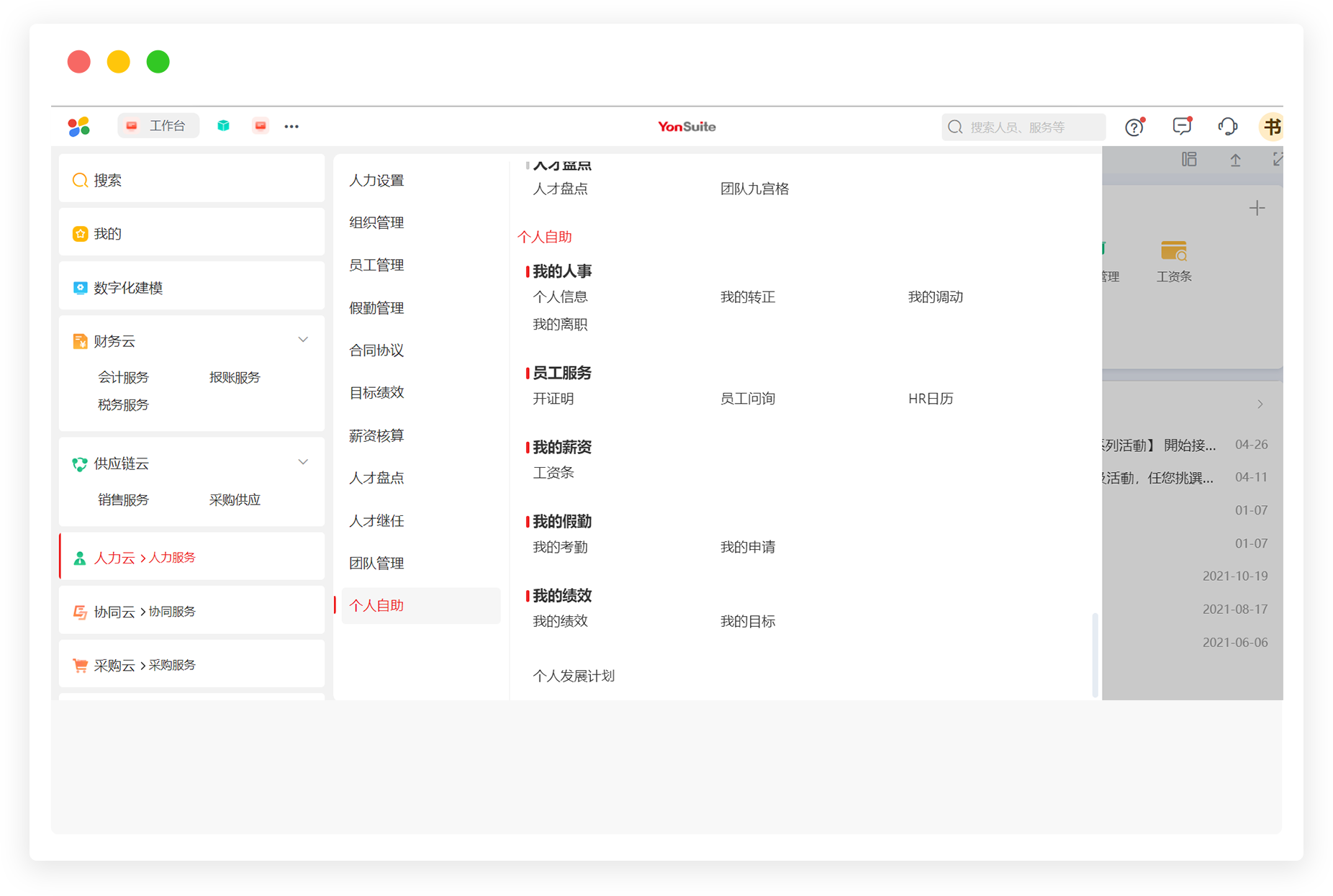Select 目标绩效 in the middle menu
The height and width of the screenshot is (896, 1333).
(376, 393)
